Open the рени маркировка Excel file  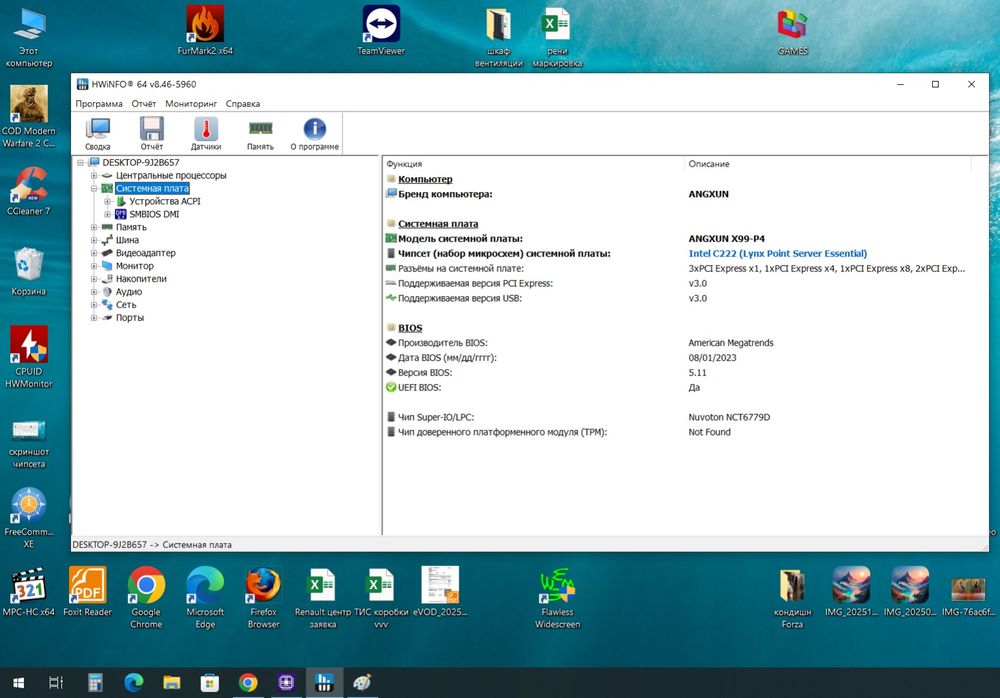tap(557, 37)
